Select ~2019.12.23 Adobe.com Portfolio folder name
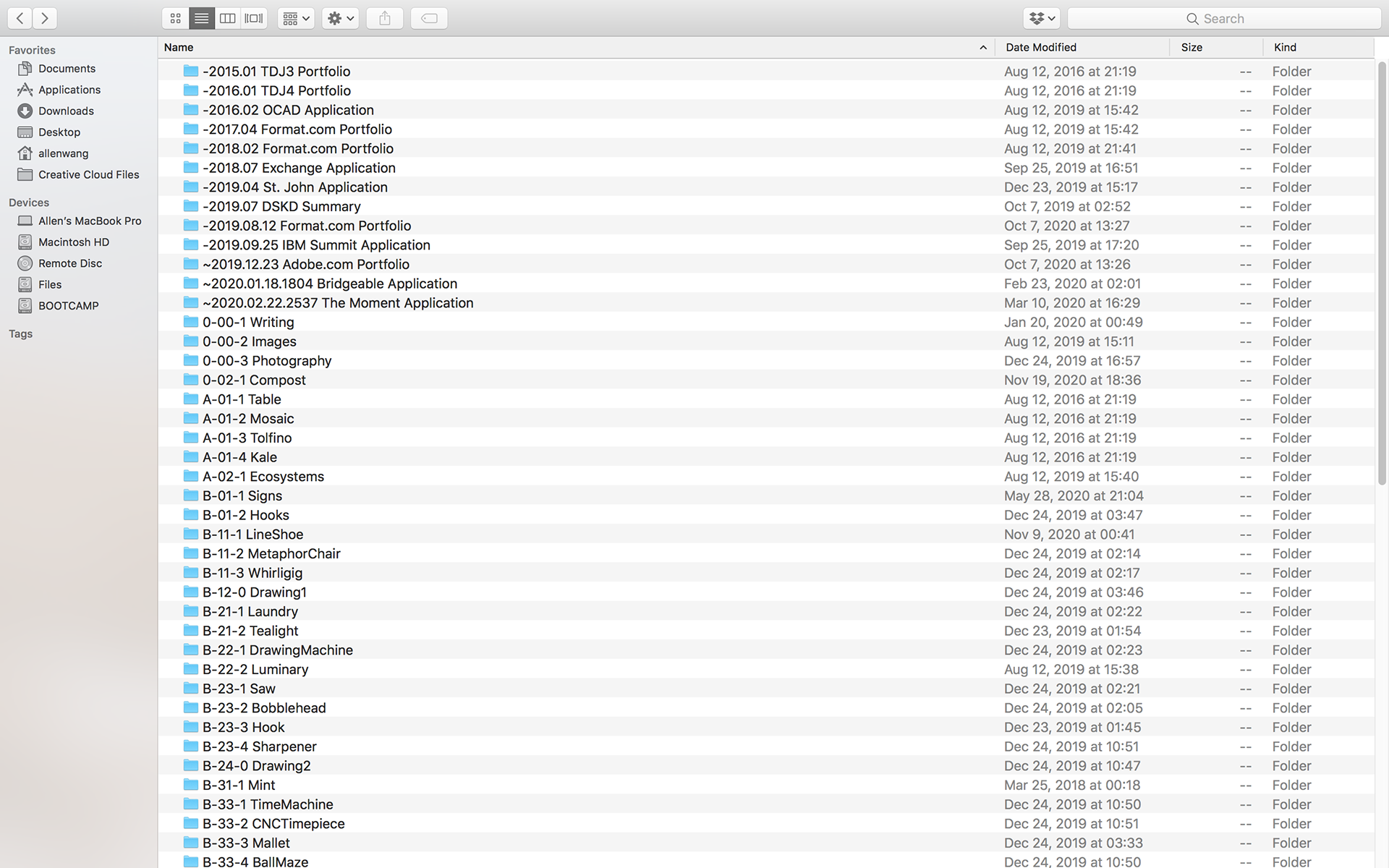1389x868 pixels. 306,264
